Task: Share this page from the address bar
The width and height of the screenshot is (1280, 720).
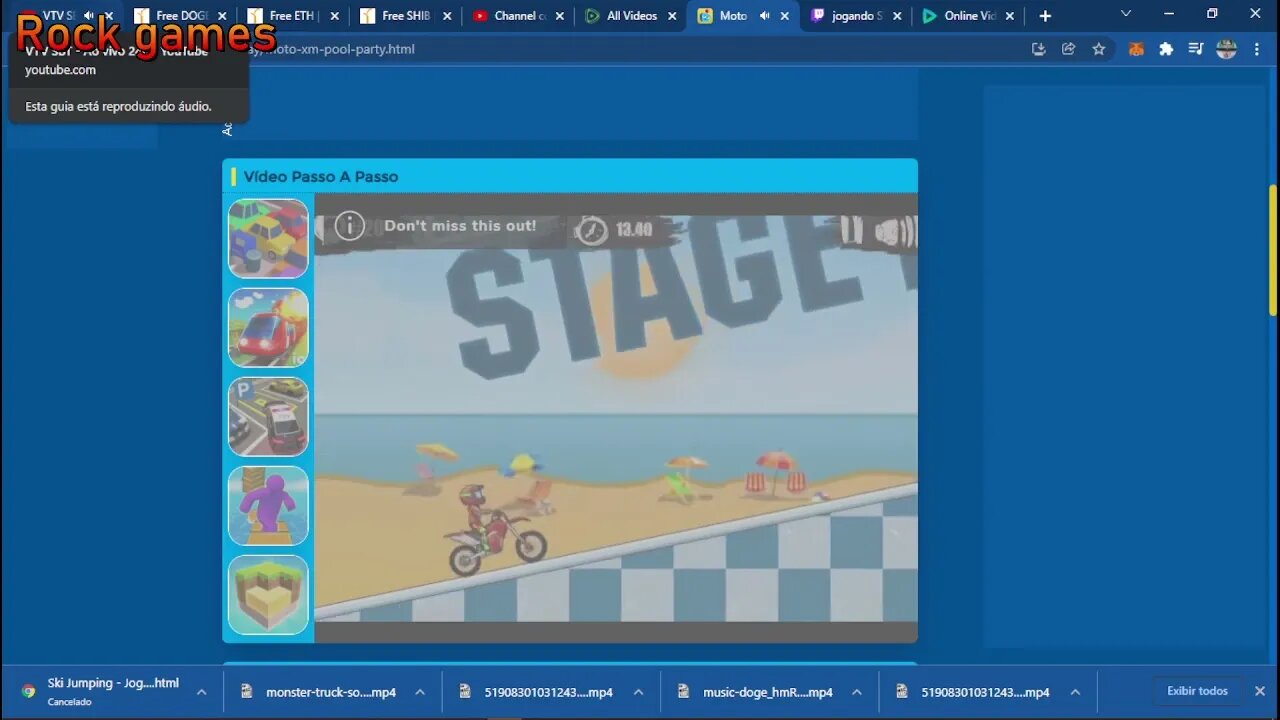Action: (x=1068, y=49)
